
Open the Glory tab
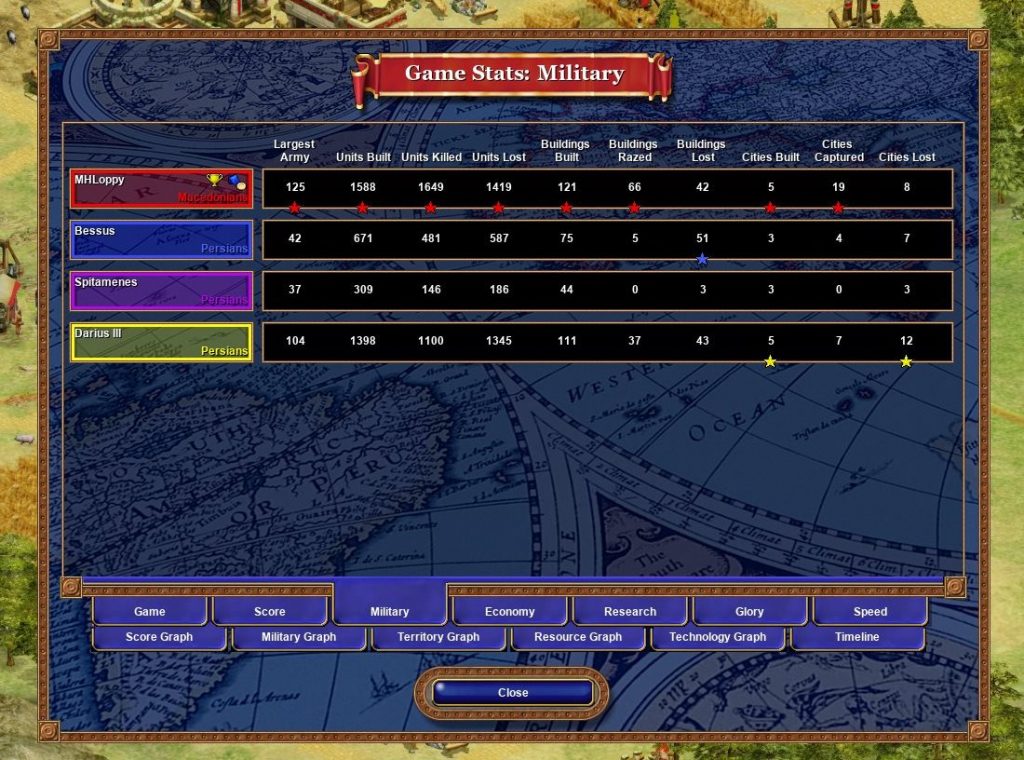(750, 611)
